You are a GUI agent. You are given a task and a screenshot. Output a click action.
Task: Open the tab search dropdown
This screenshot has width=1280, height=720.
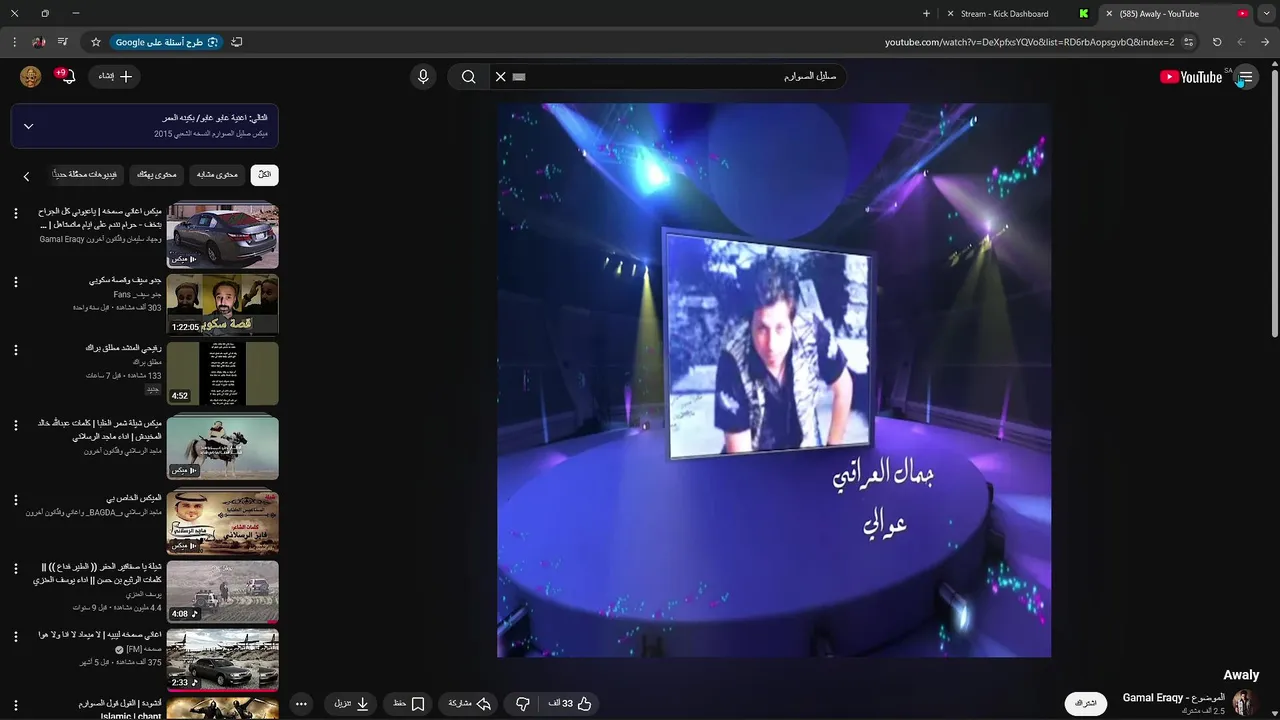[1266, 14]
